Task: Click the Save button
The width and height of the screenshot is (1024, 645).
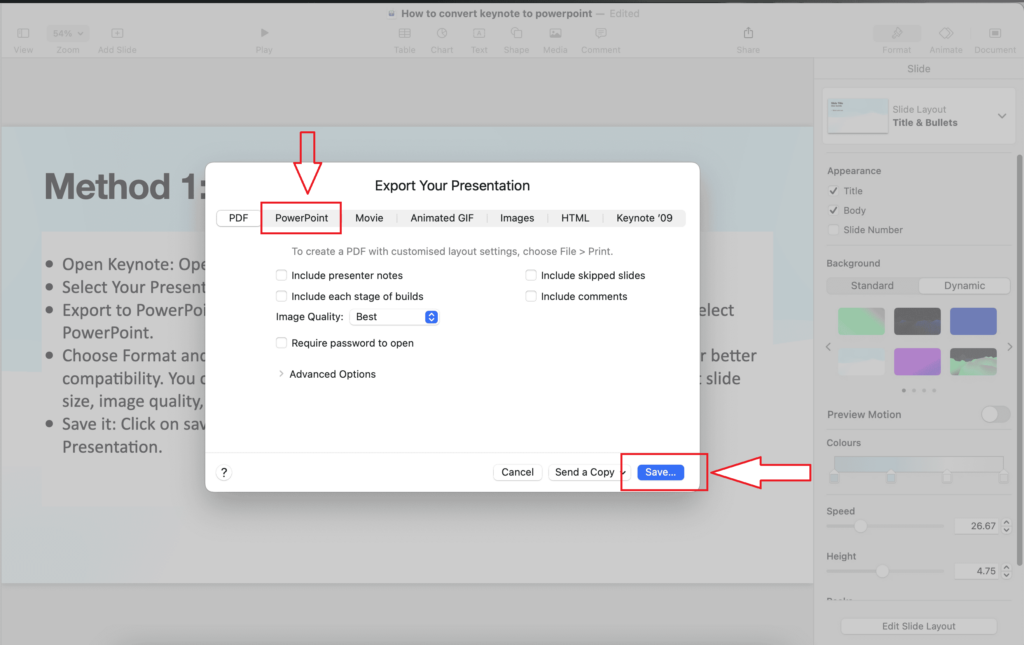Action: [x=659, y=471]
